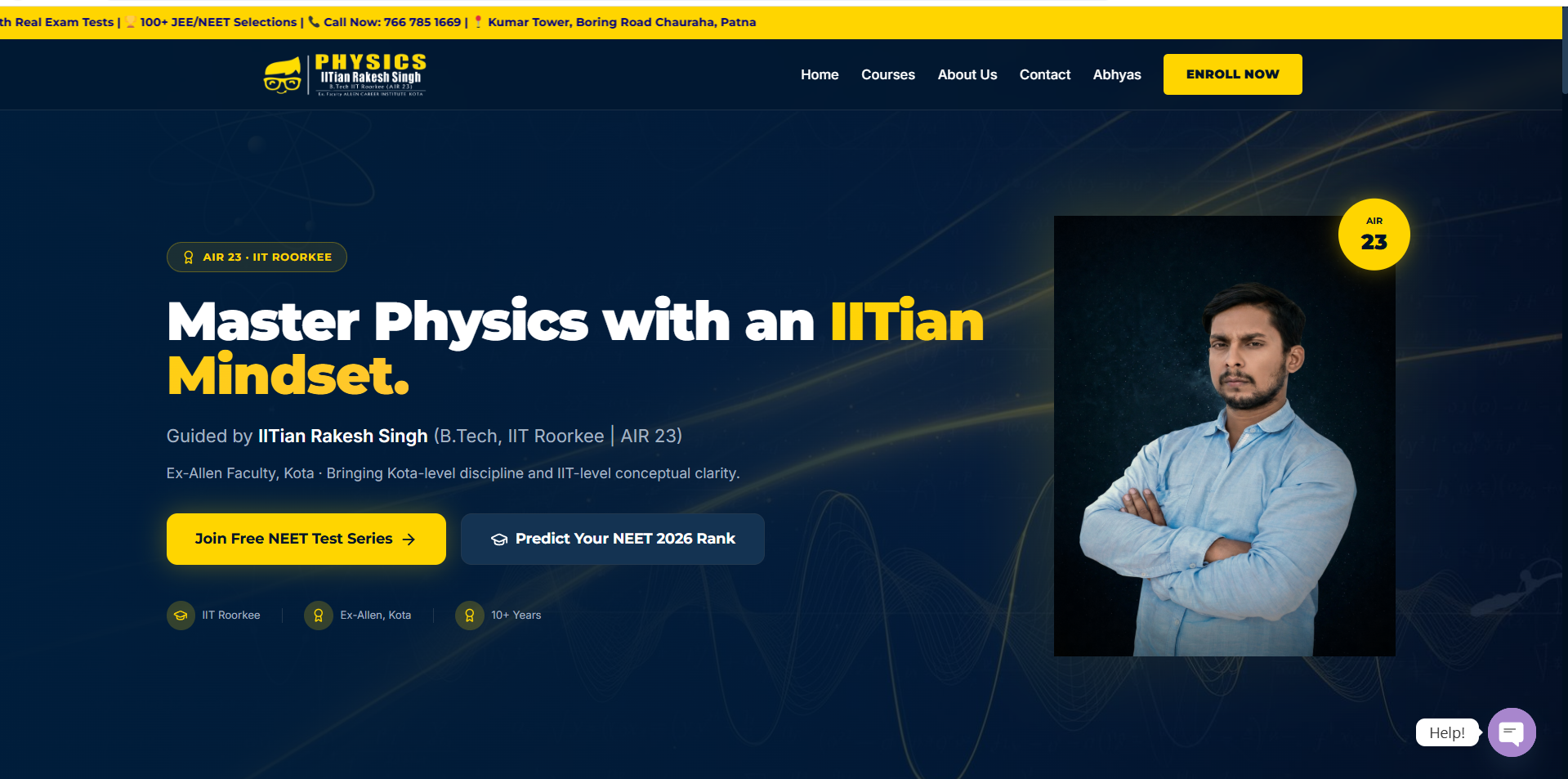Click the award ribbon icon in AIR 23 badge
This screenshot has width=1568, height=779.
pyautogui.click(x=189, y=257)
